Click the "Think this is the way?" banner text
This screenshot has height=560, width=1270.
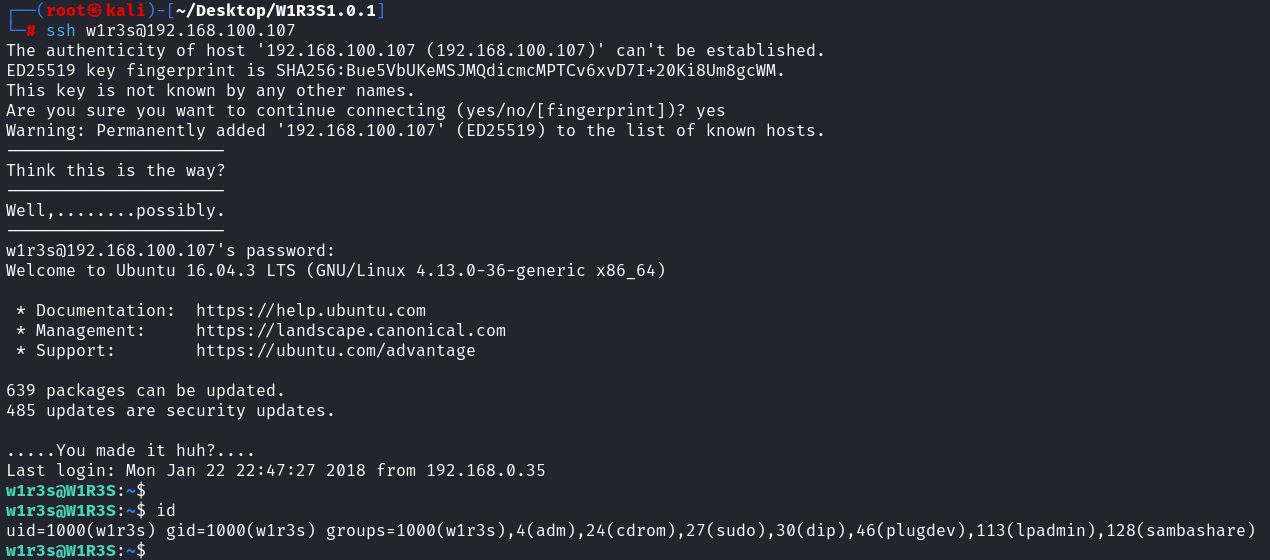tap(115, 171)
